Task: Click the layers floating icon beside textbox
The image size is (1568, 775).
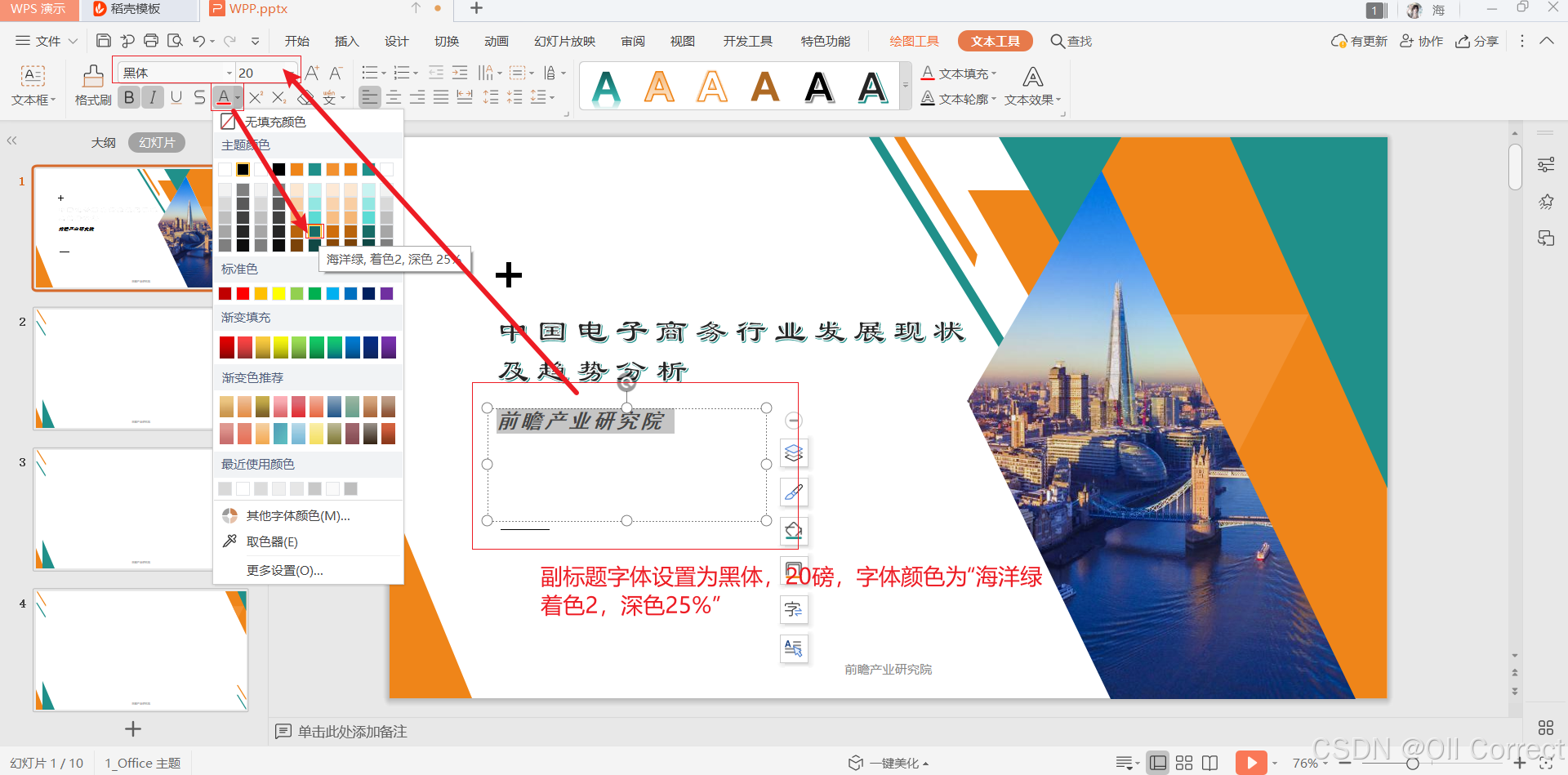Action: 794,452
